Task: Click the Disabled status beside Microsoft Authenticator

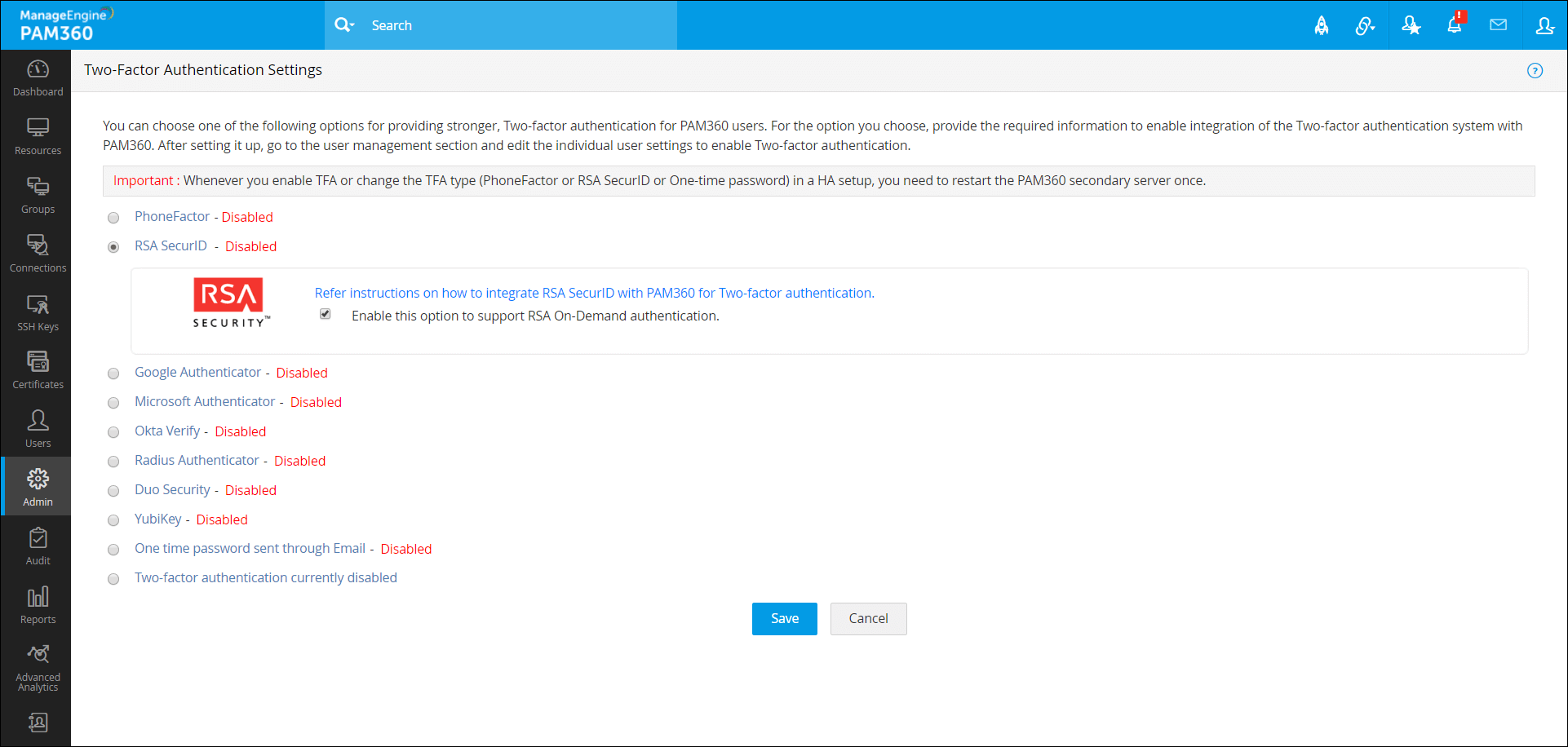Action: click(x=316, y=402)
